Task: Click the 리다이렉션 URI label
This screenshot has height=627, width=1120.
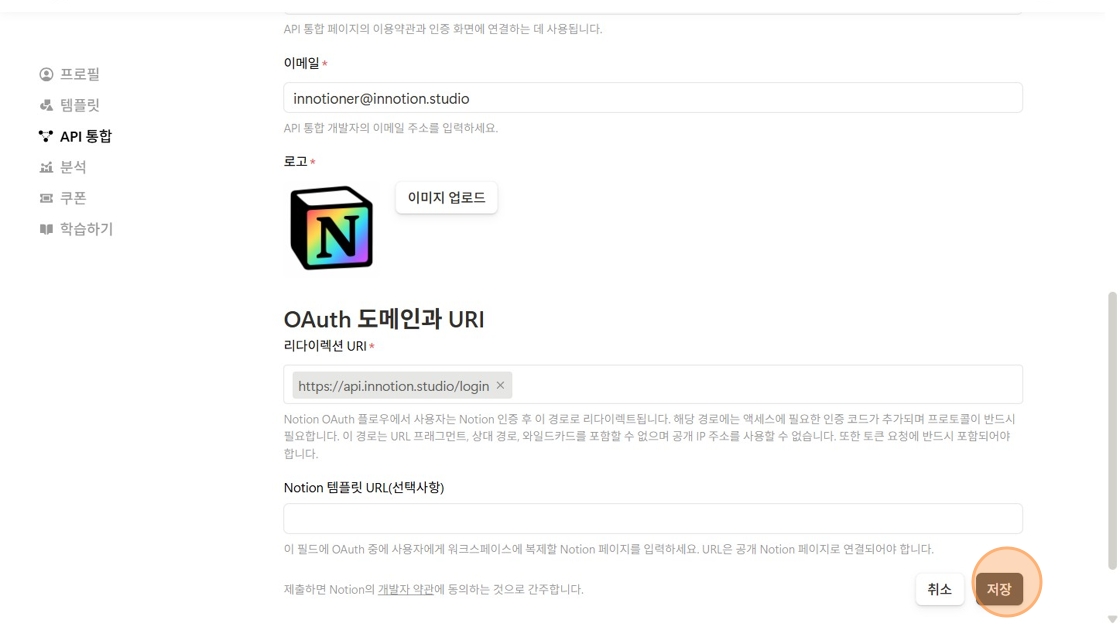Action: point(325,346)
